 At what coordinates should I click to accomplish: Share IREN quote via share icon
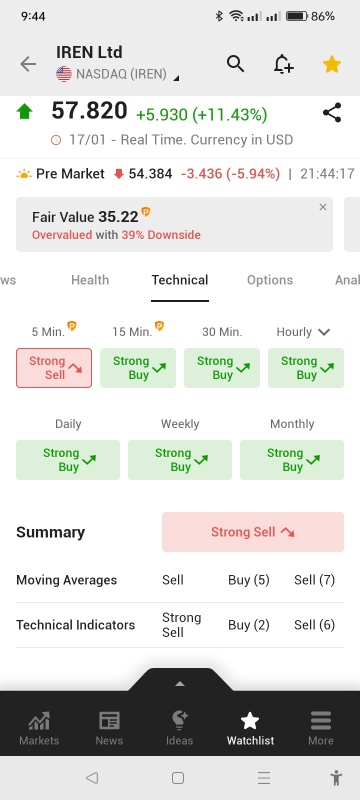tap(332, 113)
